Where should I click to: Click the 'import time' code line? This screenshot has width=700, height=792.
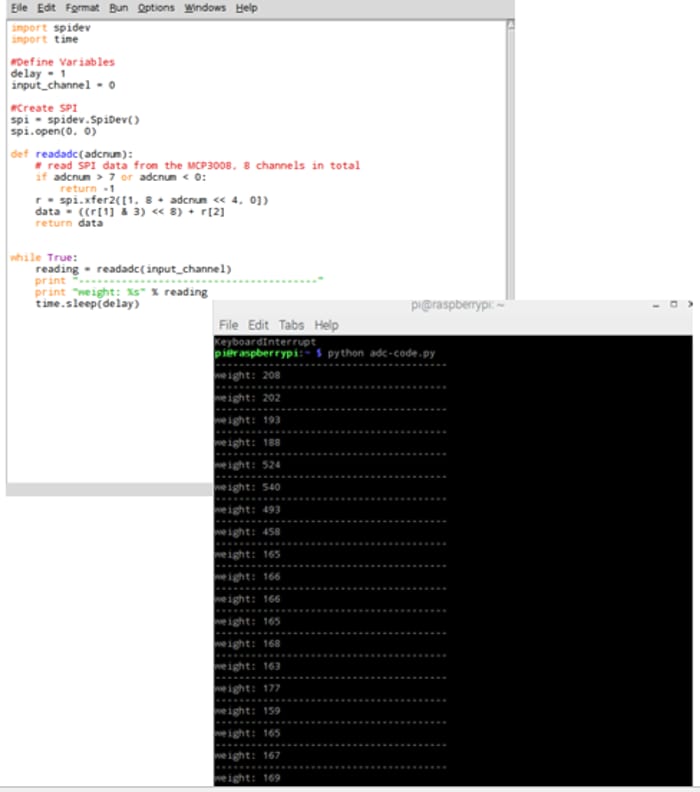(44, 39)
